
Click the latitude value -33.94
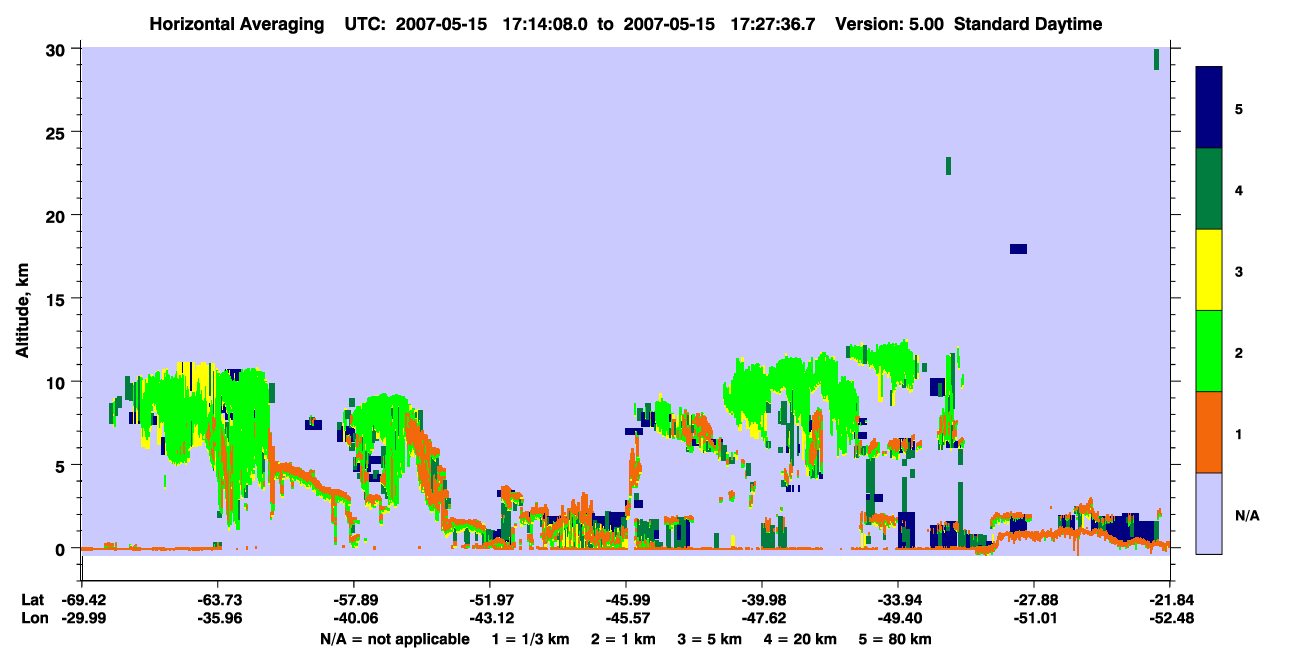[x=898, y=599]
